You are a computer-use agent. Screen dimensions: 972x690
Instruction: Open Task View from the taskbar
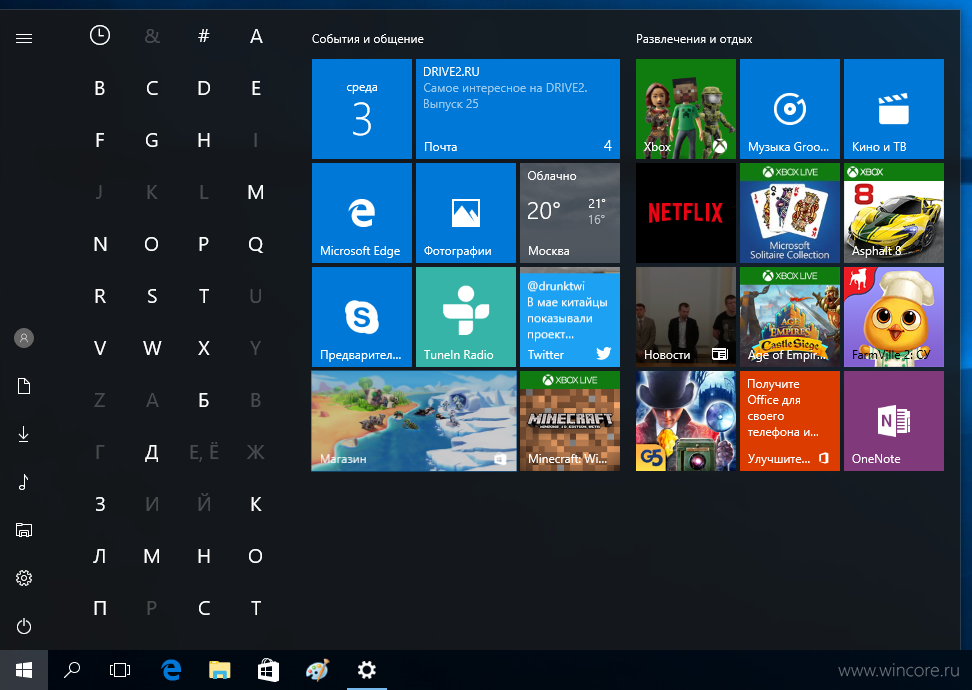pos(120,670)
